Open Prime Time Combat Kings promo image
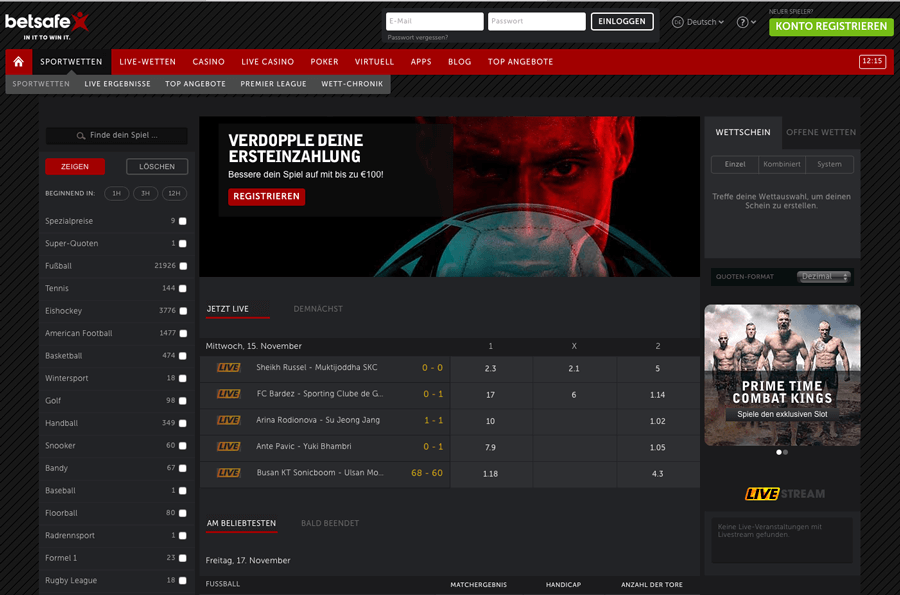This screenshot has height=595, width=900. point(782,375)
